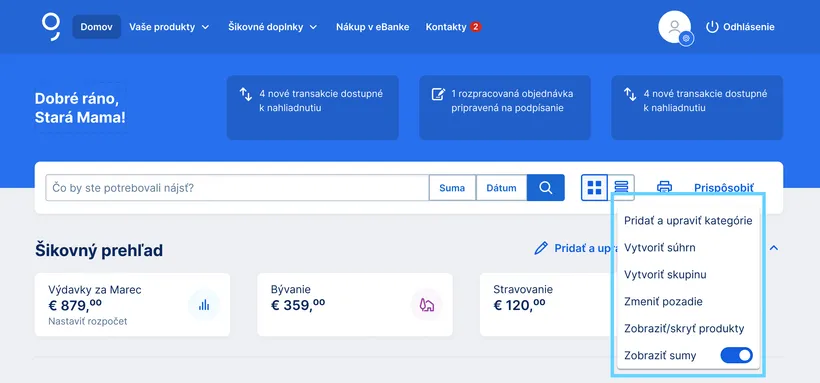Expand the Vaše produkty dropdown

169,27
